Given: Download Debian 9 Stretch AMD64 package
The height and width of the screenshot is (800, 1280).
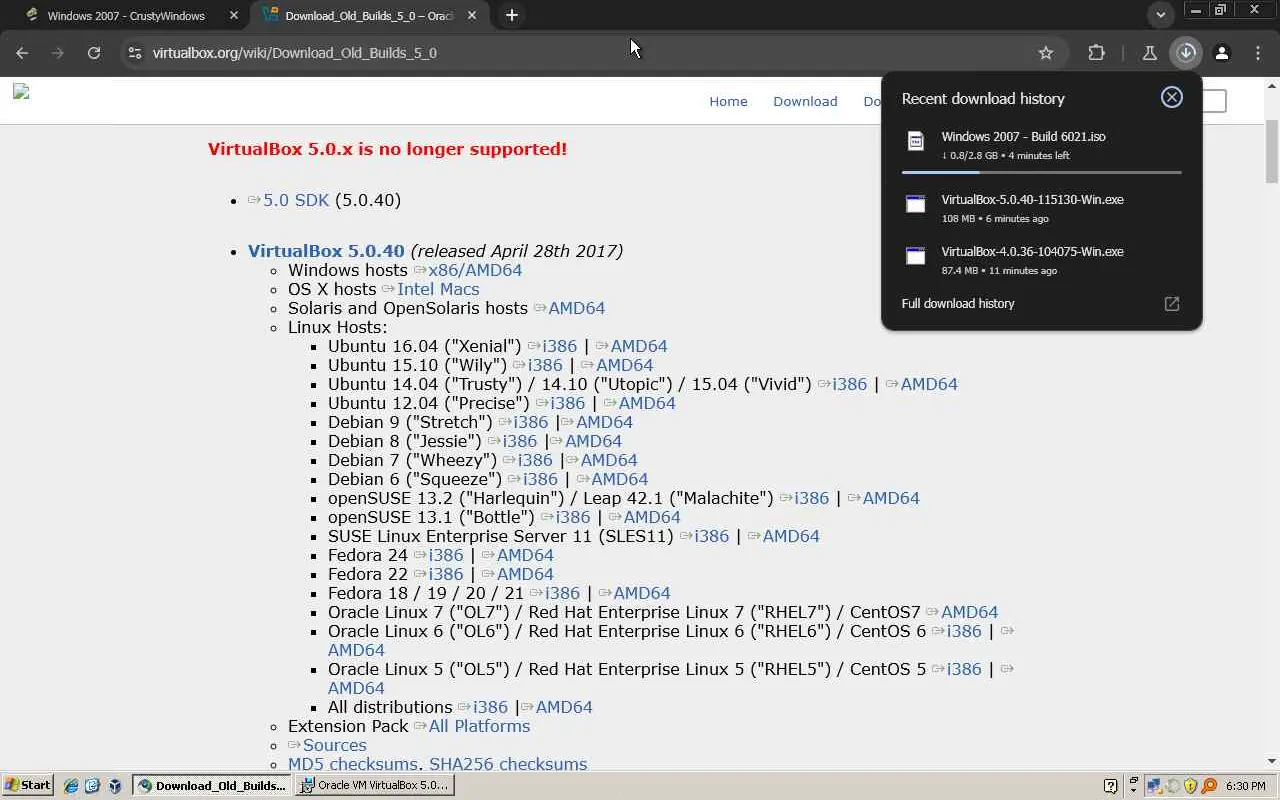Looking at the screenshot, I should point(604,422).
